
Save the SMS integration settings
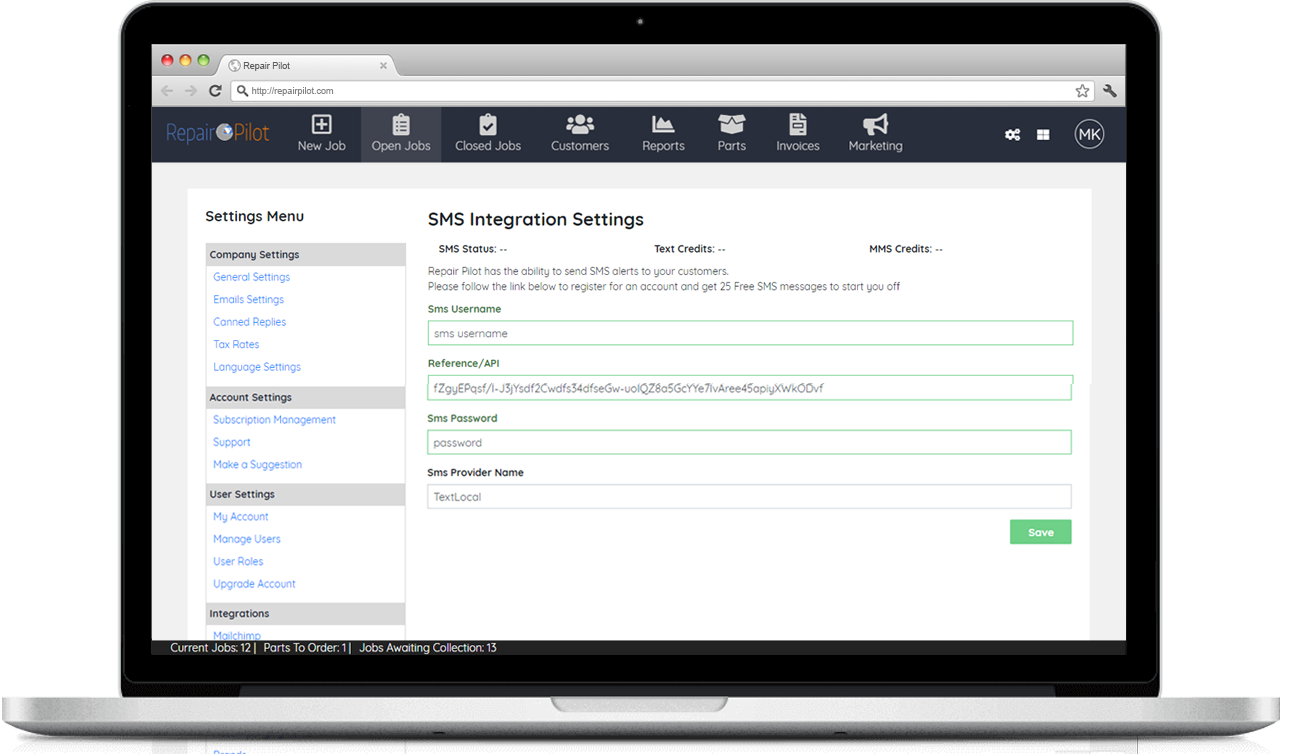[1040, 532]
